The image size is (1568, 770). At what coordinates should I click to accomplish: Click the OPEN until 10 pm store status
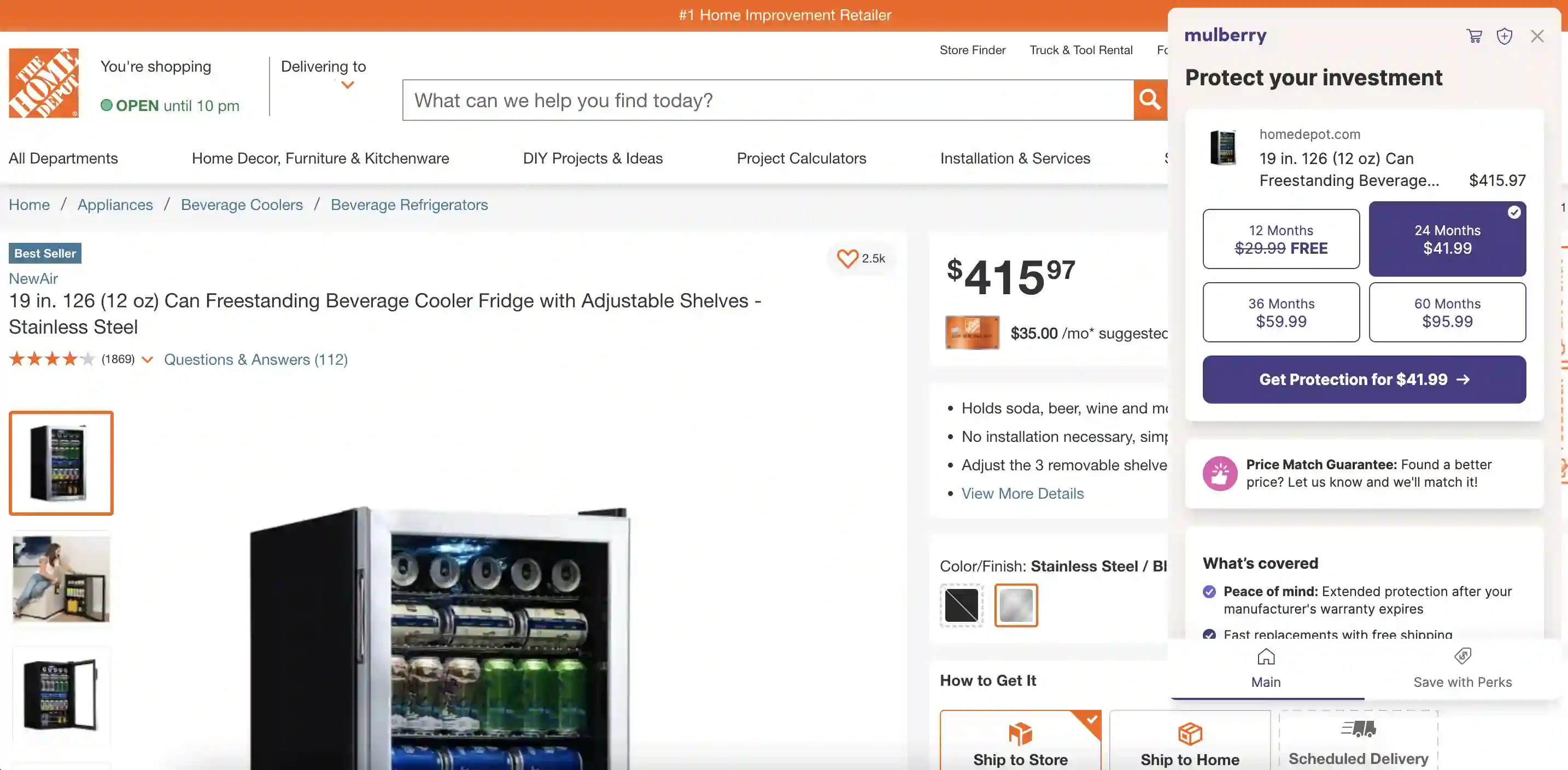170,106
